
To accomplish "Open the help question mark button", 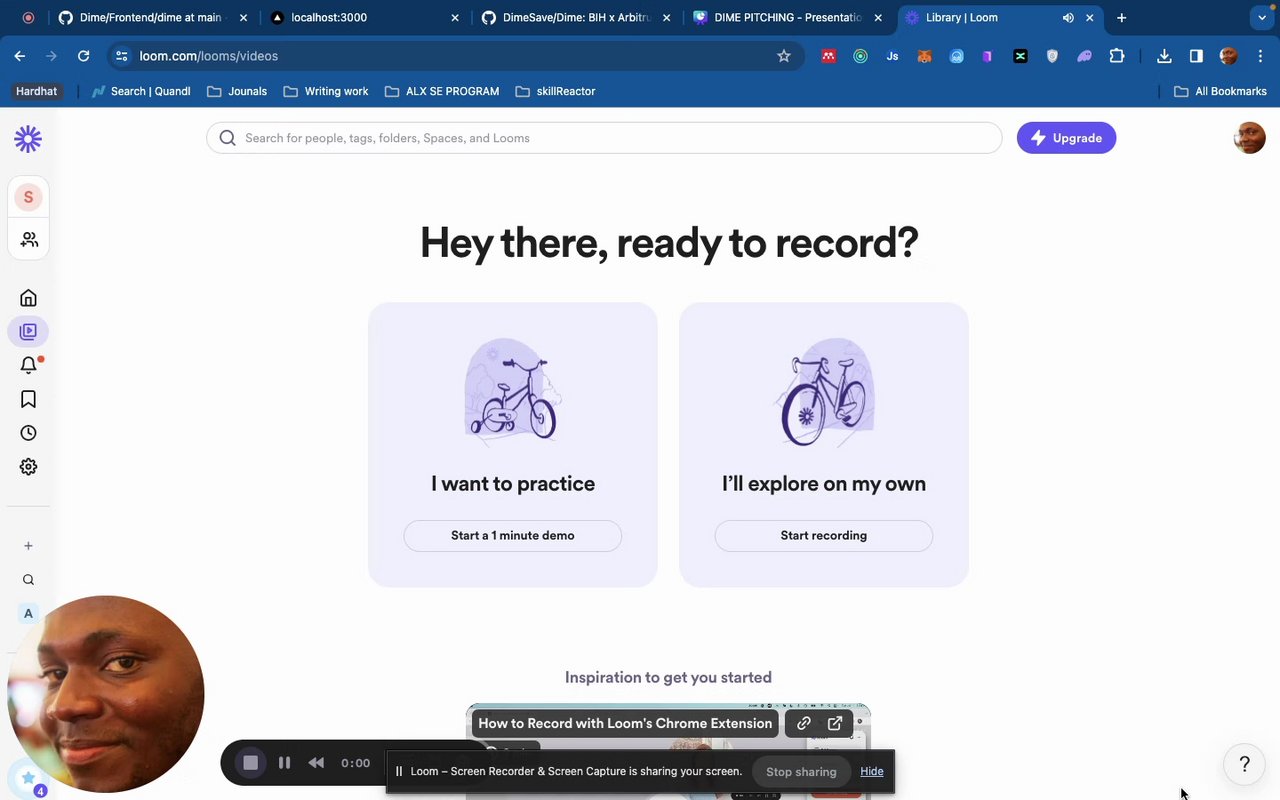I will [x=1245, y=765].
